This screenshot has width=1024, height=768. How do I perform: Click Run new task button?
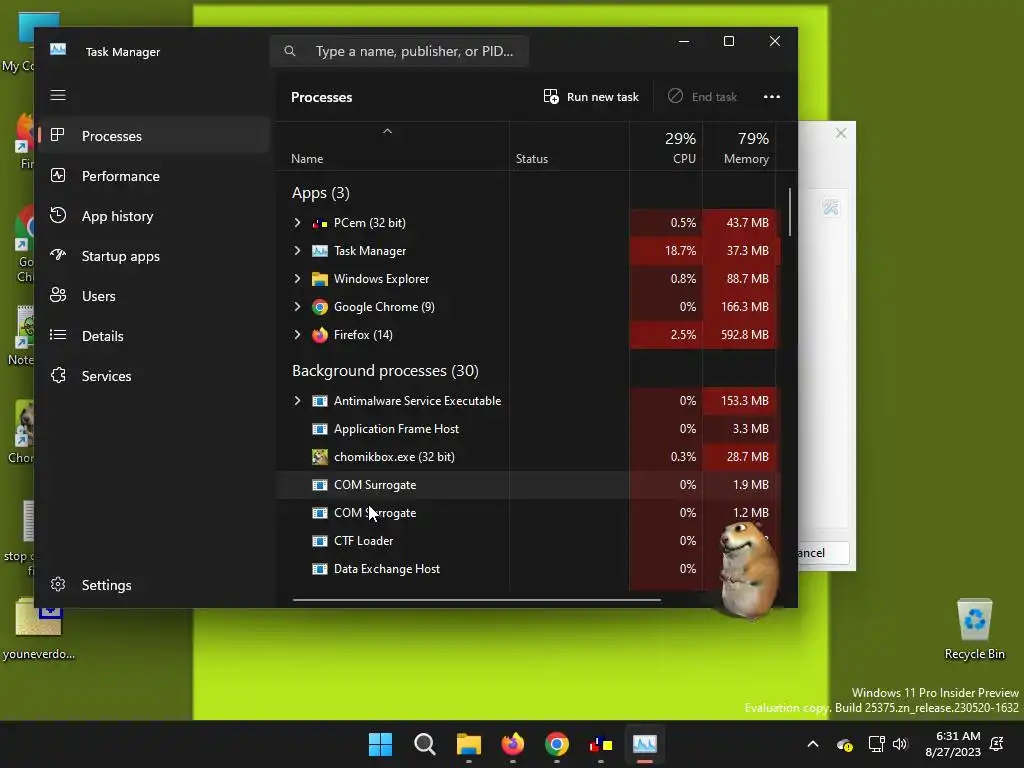(590, 97)
